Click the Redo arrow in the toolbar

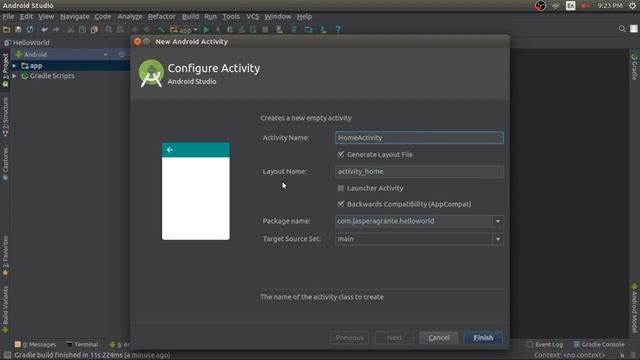pos(56,29)
